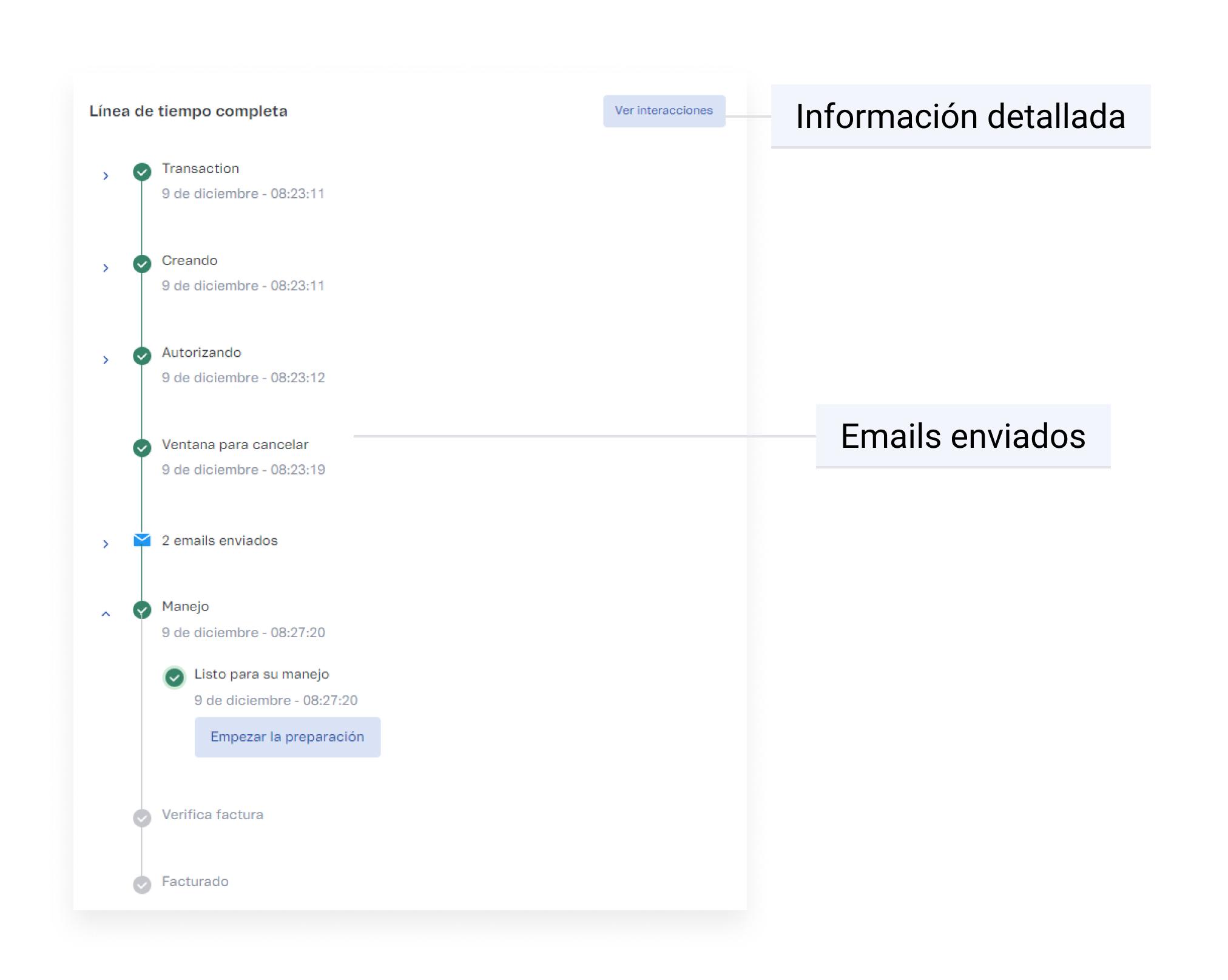Collapse the Manejo step chevron
Viewport: 1228px width, 980px height.
click(x=106, y=614)
